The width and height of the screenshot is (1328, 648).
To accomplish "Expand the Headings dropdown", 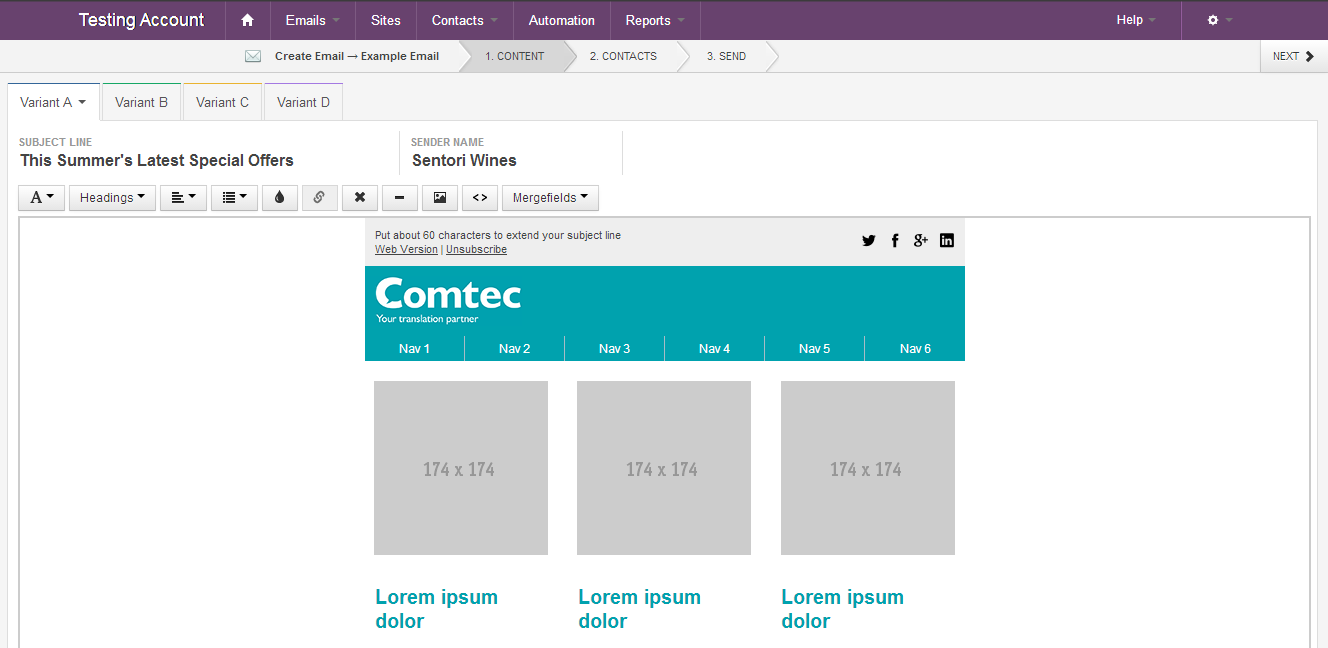I will tap(112, 198).
